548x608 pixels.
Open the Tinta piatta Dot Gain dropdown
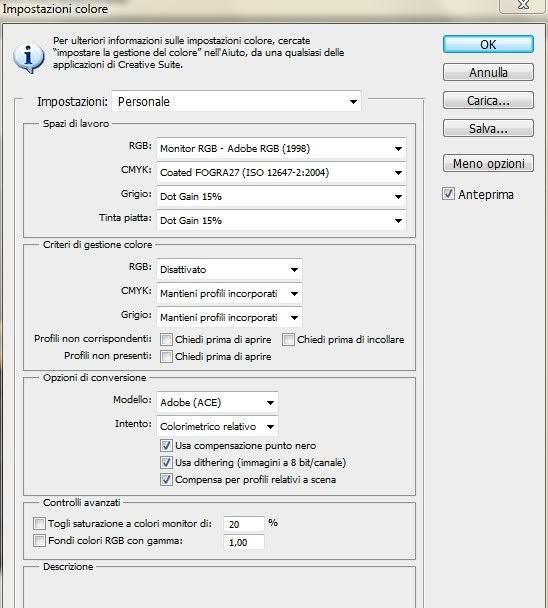point(281,220)
